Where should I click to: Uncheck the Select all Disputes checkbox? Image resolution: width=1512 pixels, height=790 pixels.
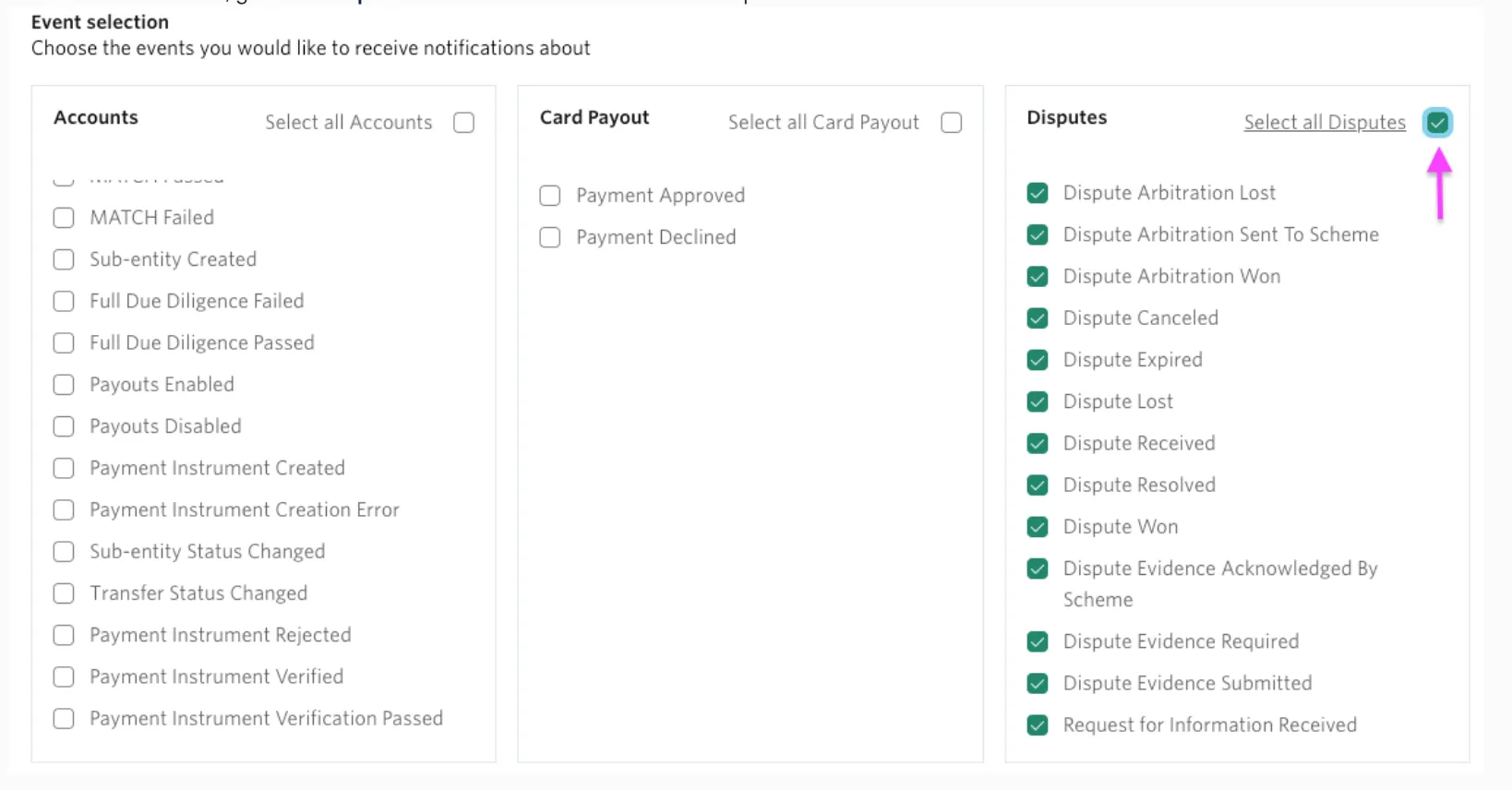tap(1437, 123)
